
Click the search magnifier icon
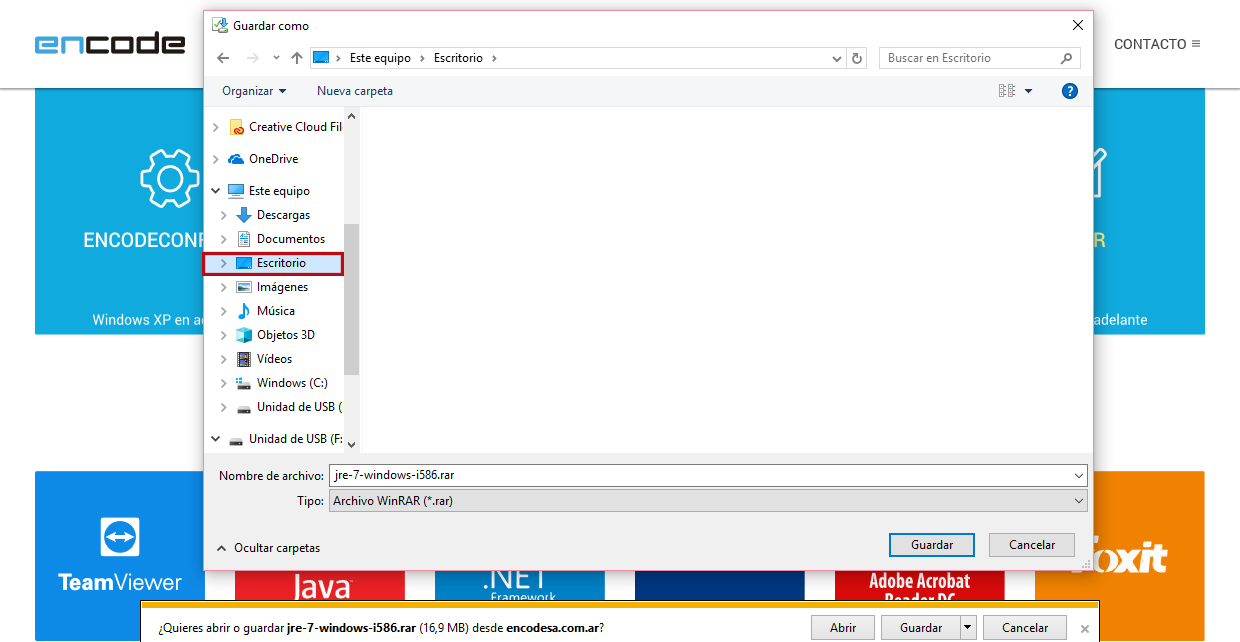click(x=1067, y=58)
